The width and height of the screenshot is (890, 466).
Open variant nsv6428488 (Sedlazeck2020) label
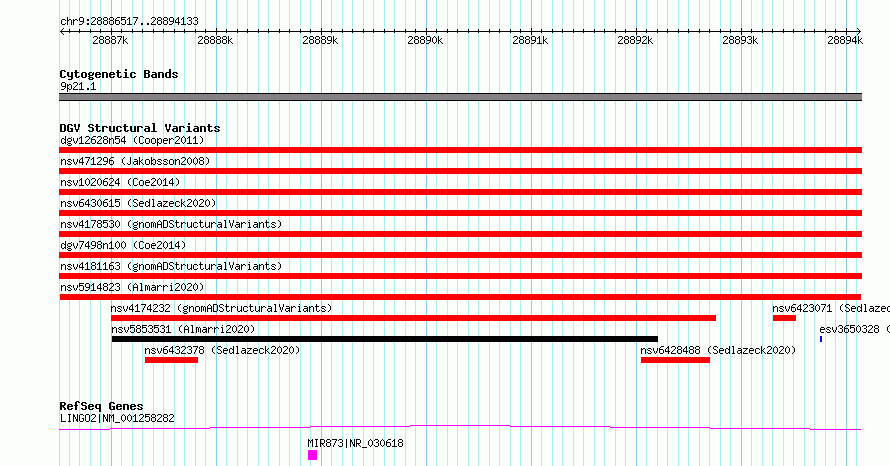pyautogui.click(x=718, y=350)
